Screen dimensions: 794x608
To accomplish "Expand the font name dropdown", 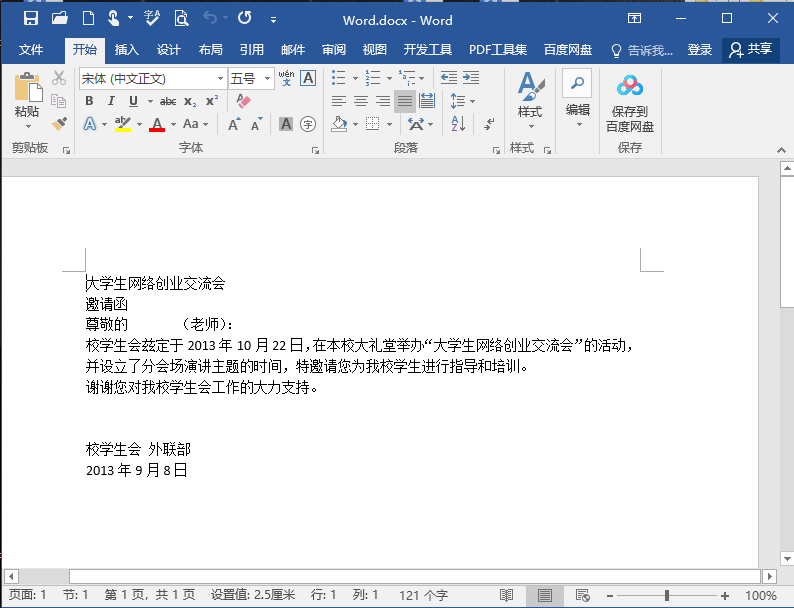I will tap(220, 78).
